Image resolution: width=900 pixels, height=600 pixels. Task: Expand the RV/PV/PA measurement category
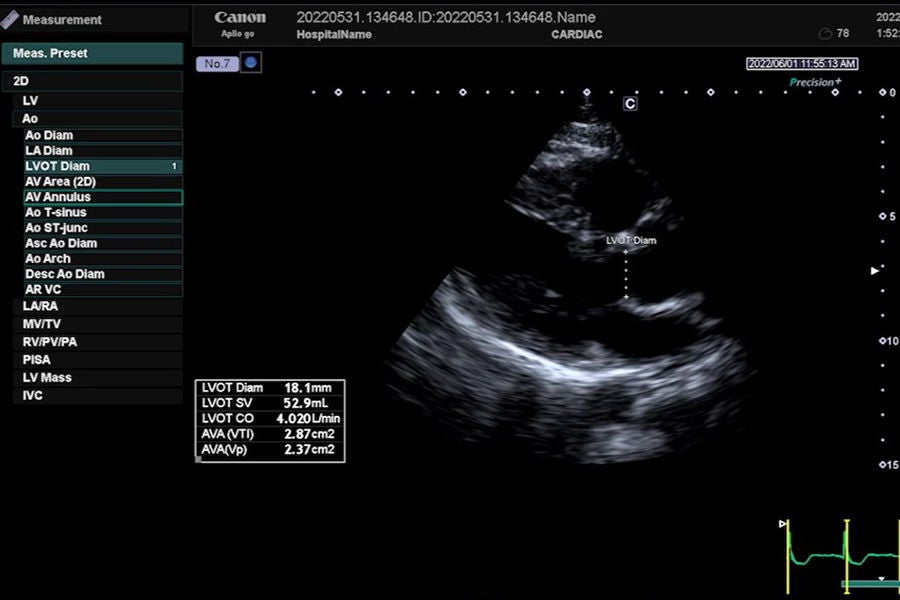click(97, 342)
